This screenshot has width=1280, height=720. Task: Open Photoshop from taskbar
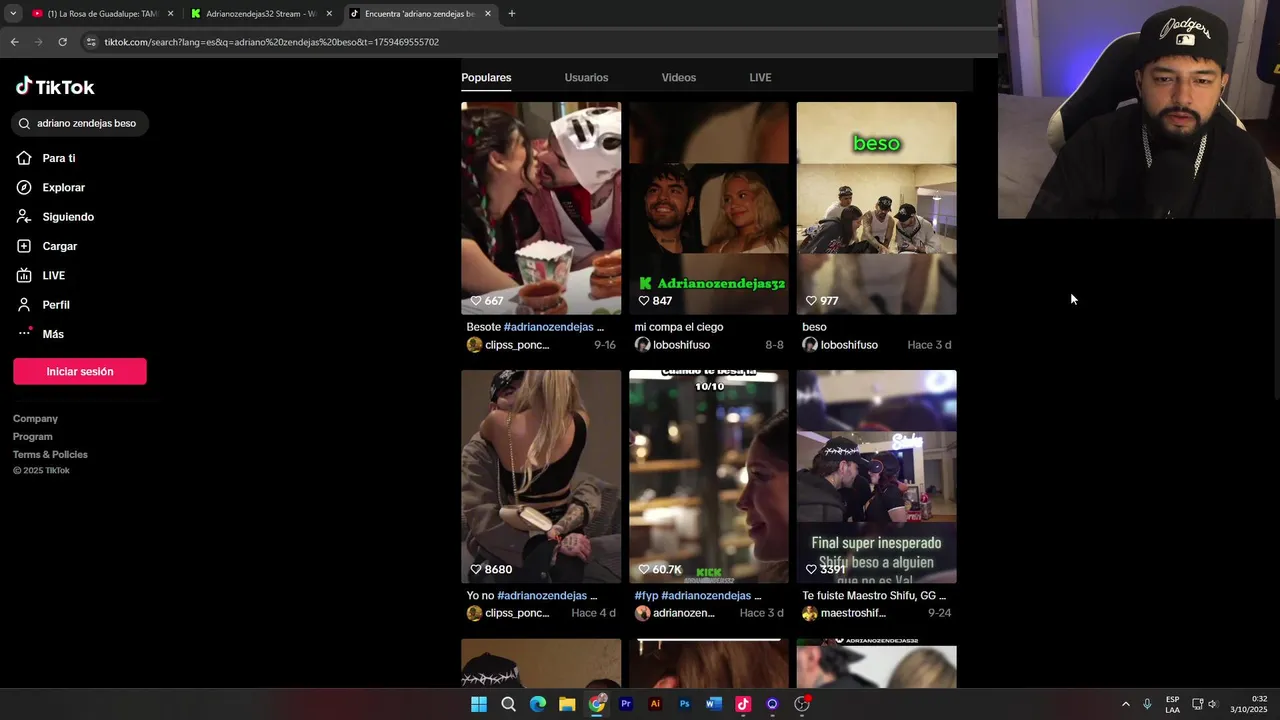684,704
